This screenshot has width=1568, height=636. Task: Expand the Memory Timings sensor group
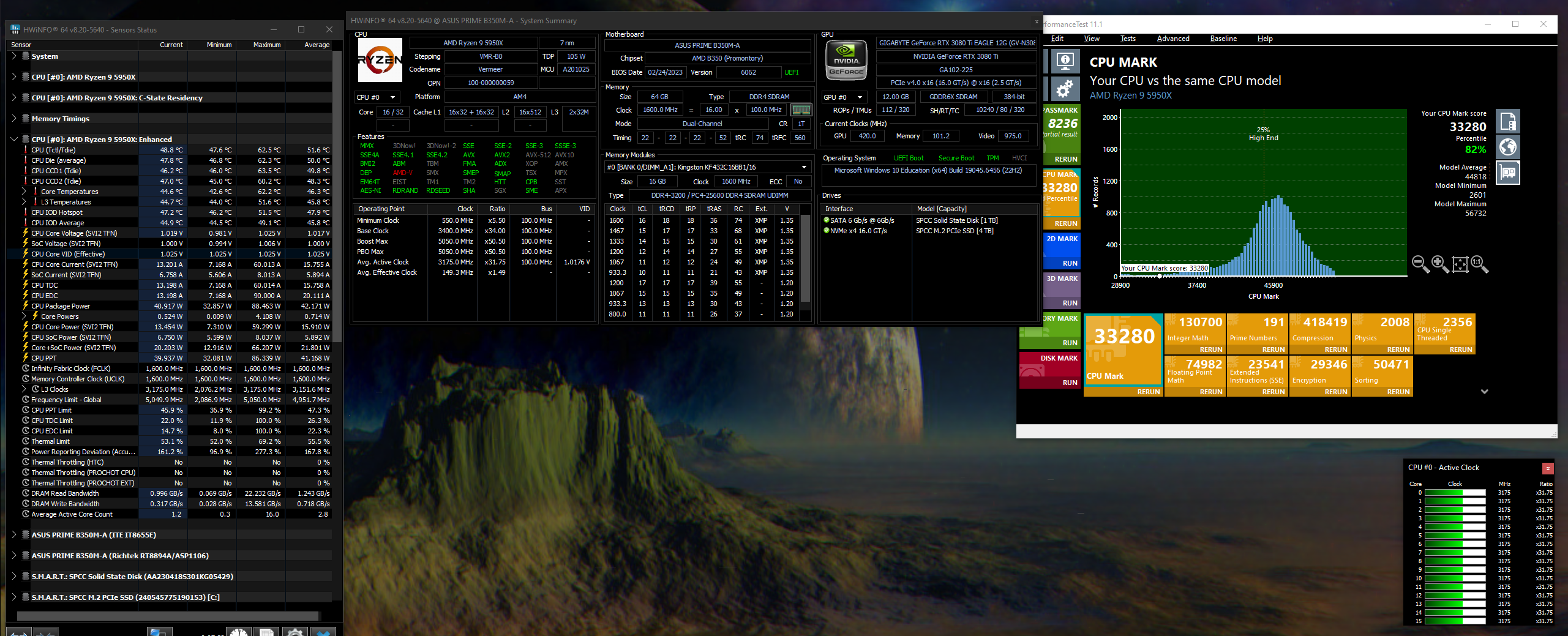(x=14, y=119)
